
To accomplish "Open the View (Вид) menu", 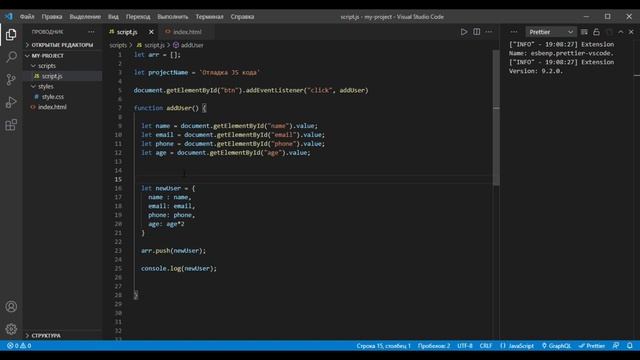I will pyautogui.click(x=113, y=17).
